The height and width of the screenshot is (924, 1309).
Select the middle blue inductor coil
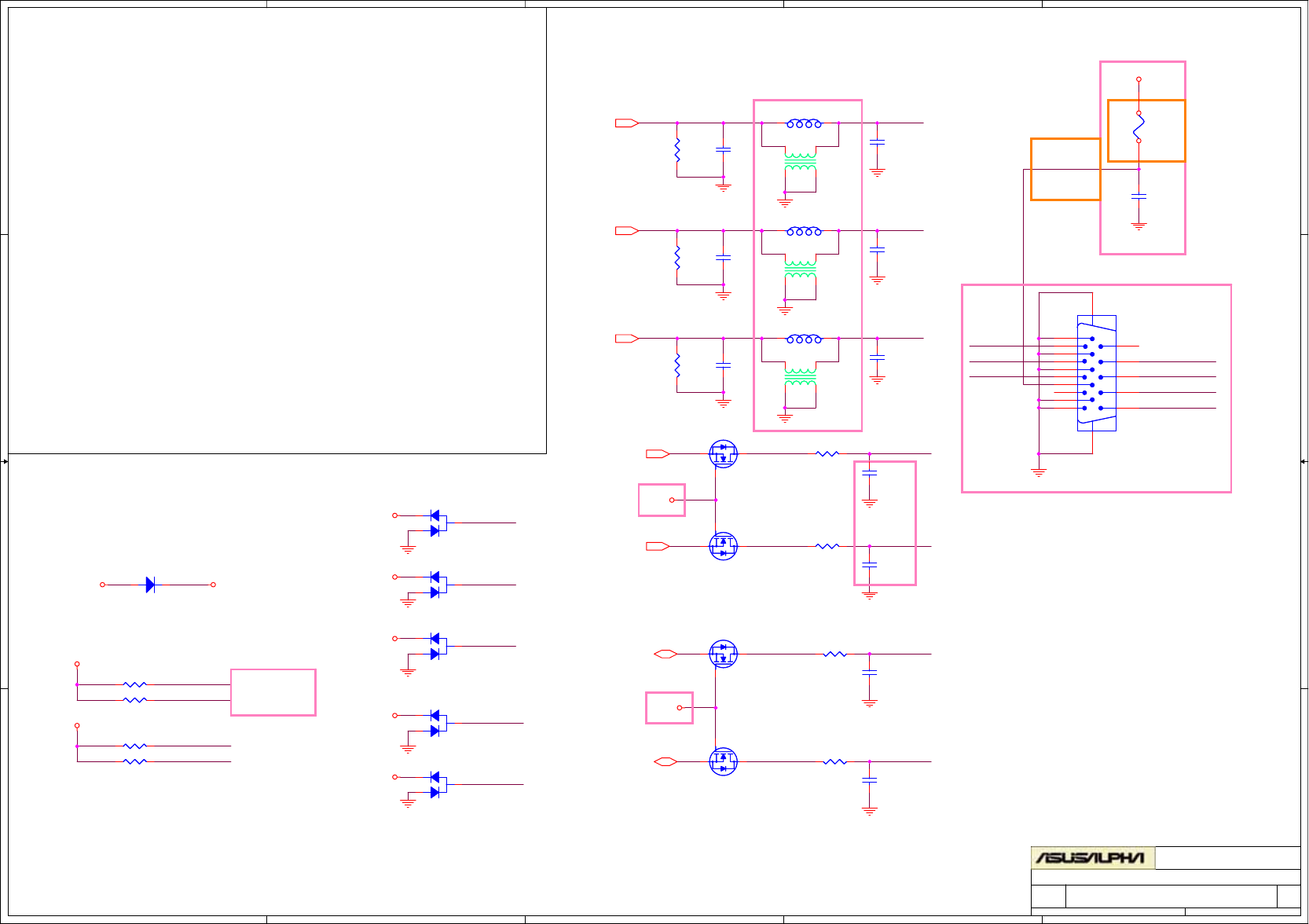[804, 231]
